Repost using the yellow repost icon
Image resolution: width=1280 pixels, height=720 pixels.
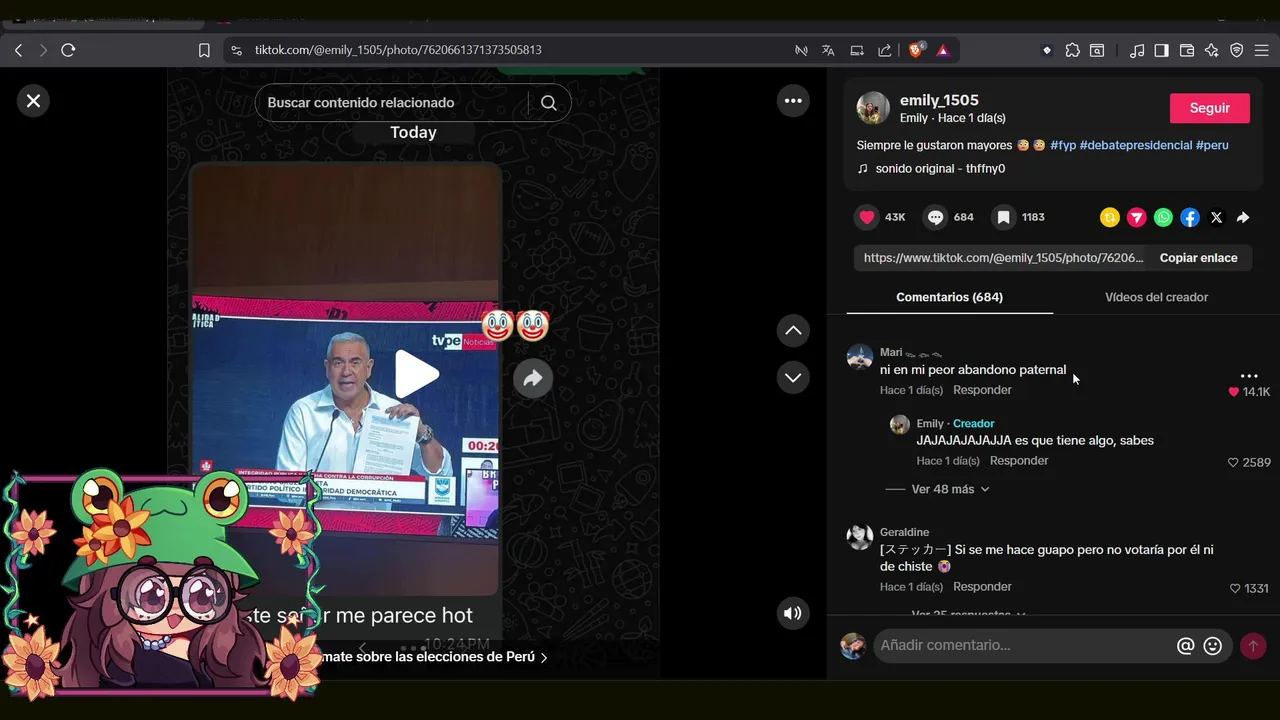coord(1110,217)
